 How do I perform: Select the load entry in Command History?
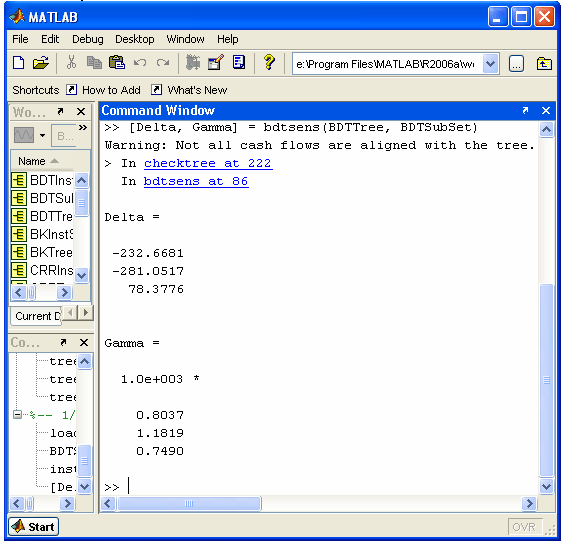(x=63, y=433)
